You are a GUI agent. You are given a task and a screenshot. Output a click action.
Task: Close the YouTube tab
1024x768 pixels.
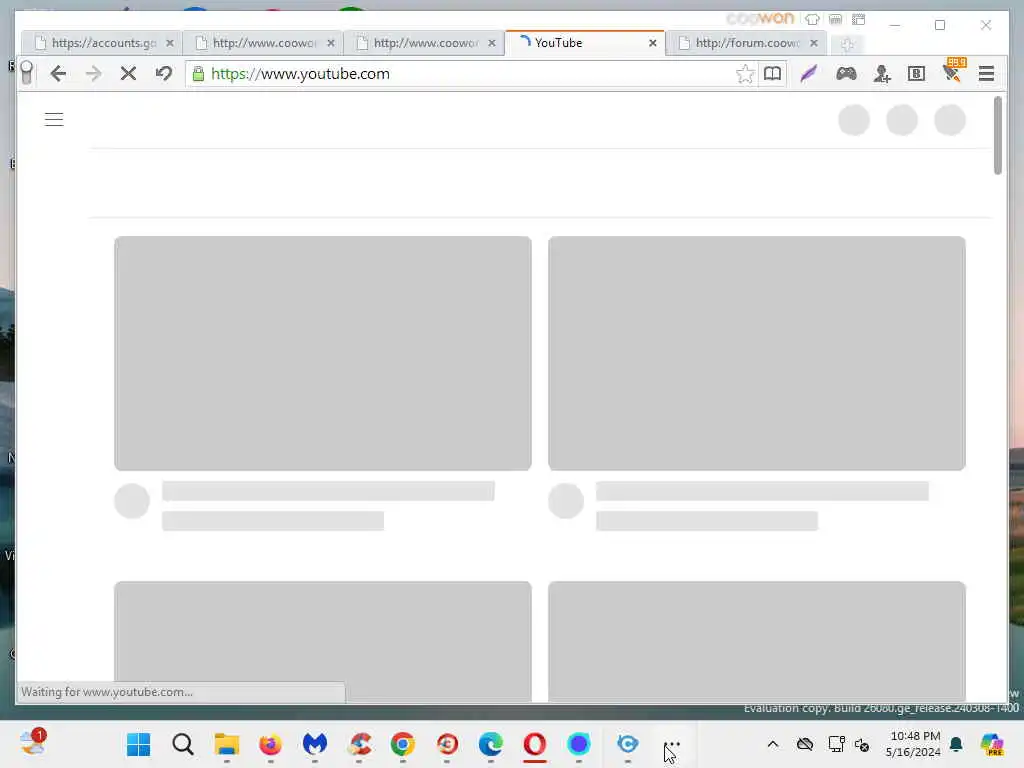[652, 43]
